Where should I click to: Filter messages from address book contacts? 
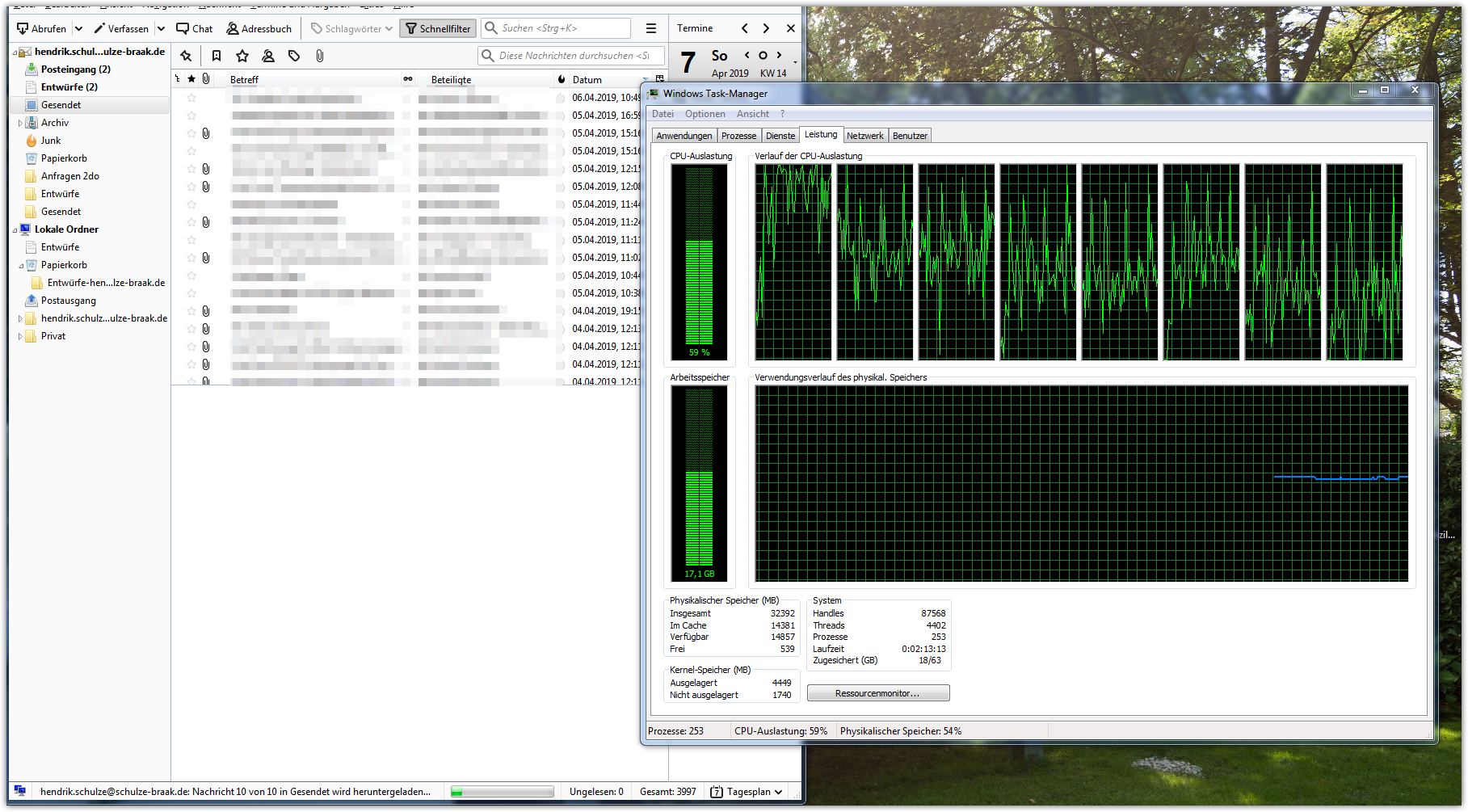pyautogui.click(x=268, y=56)
